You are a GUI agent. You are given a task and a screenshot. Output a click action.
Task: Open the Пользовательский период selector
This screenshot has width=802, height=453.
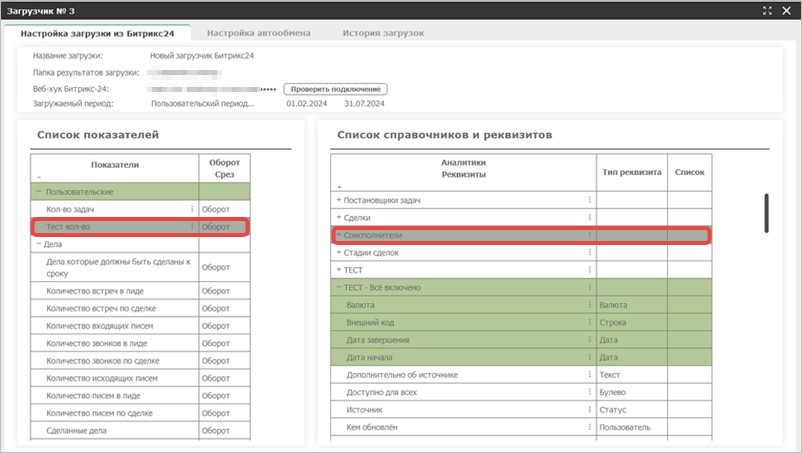tap(203, 103)
